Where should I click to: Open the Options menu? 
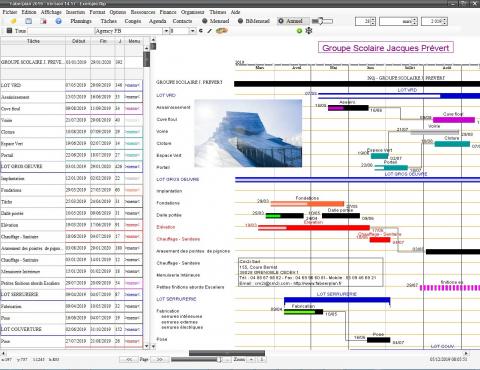click(118, 12)
